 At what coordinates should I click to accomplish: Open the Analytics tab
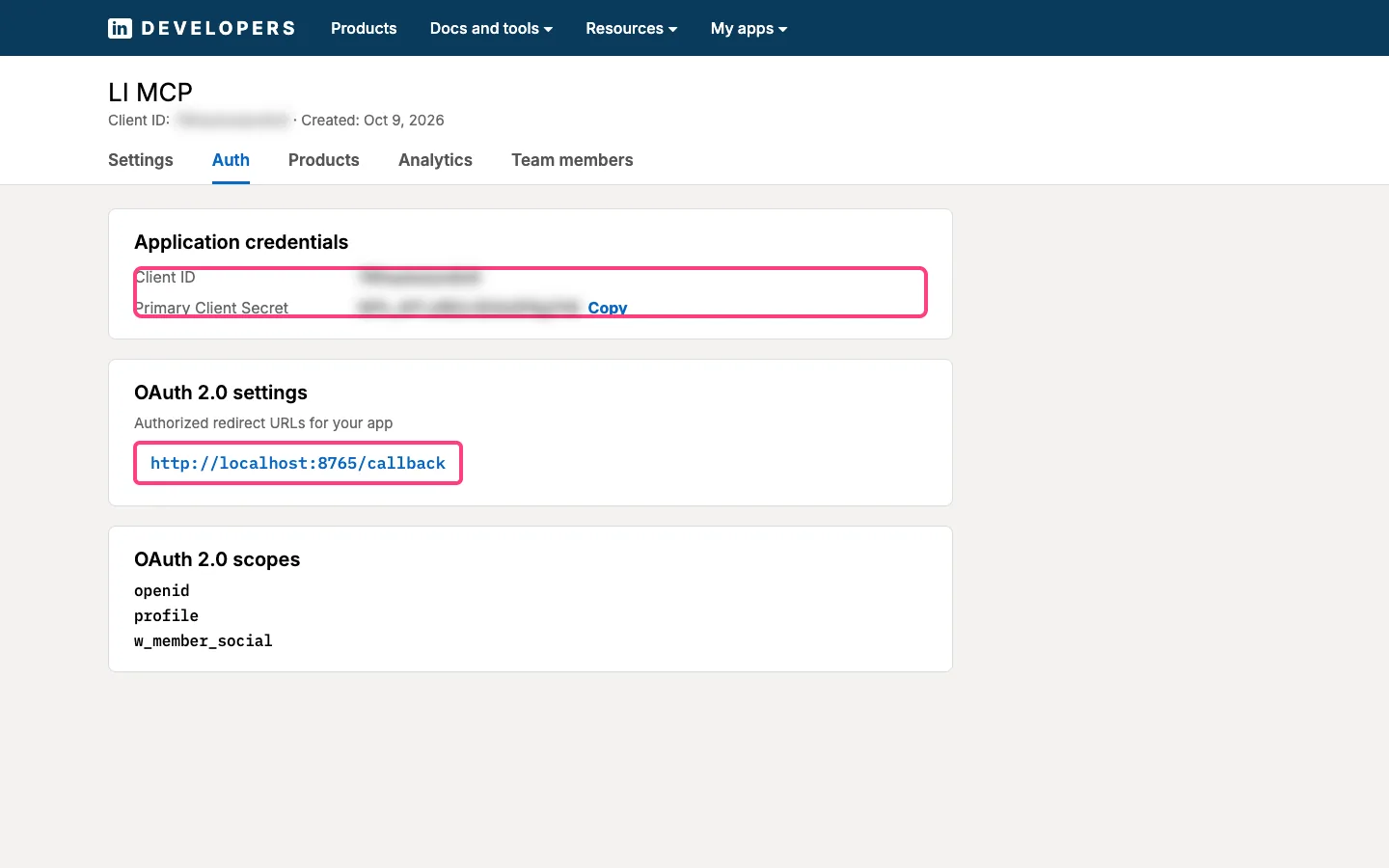pyautogui.click(x=435, y=160)
